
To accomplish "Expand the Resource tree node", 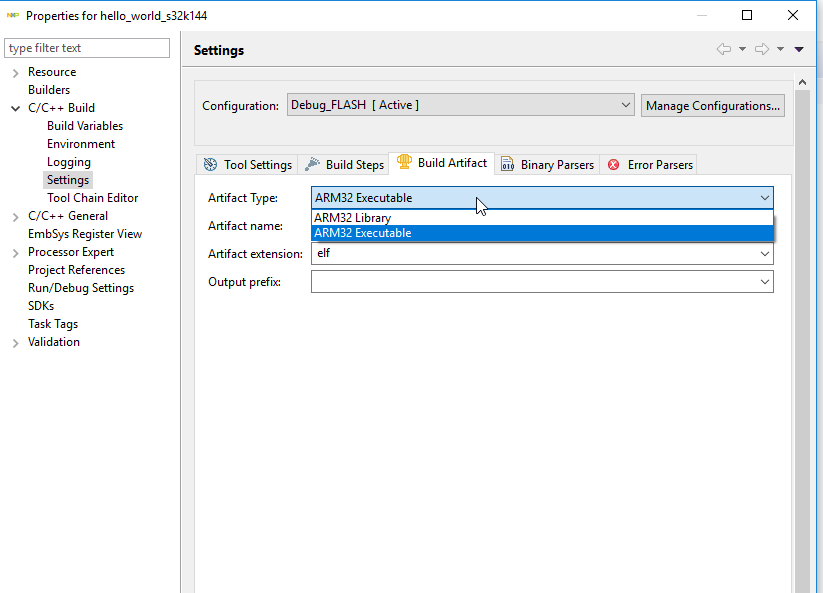I will coord(15,72).
